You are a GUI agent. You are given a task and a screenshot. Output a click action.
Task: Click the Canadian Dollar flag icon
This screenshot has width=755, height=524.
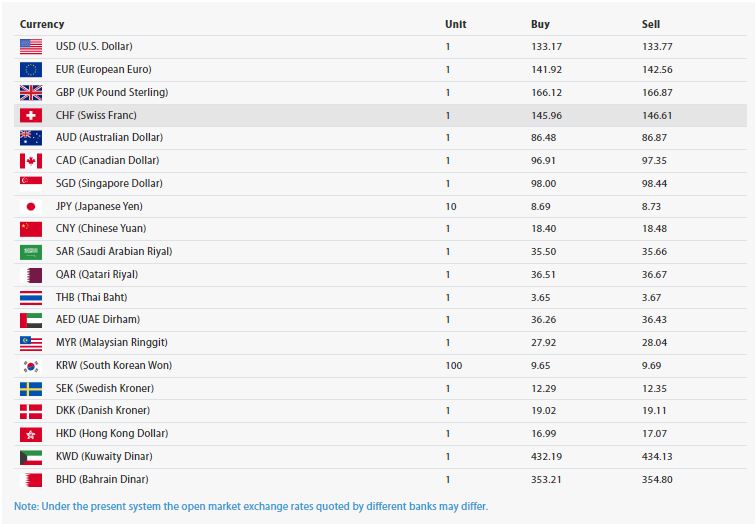click(30, 160)
